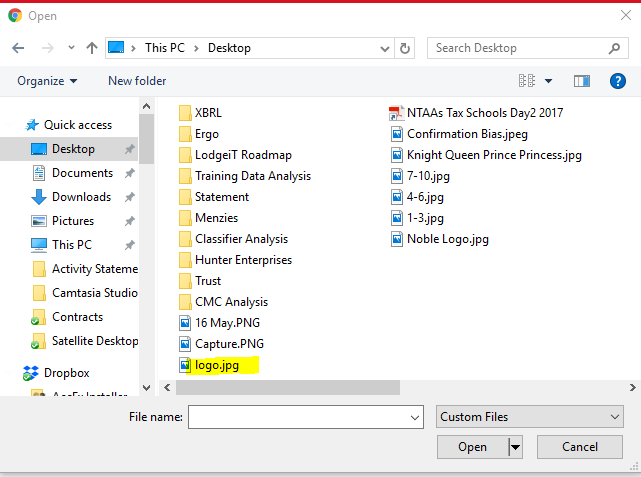641x477 pixels.
Task: Click the pin icon beside Pictures
Action: (x=130, y=222)
